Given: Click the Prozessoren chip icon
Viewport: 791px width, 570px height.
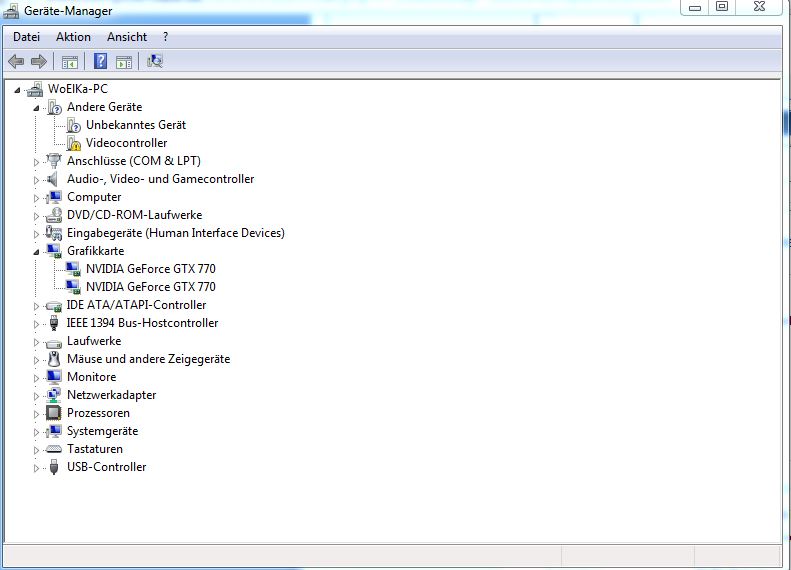Looking at the screenshot, I should 53,413.
